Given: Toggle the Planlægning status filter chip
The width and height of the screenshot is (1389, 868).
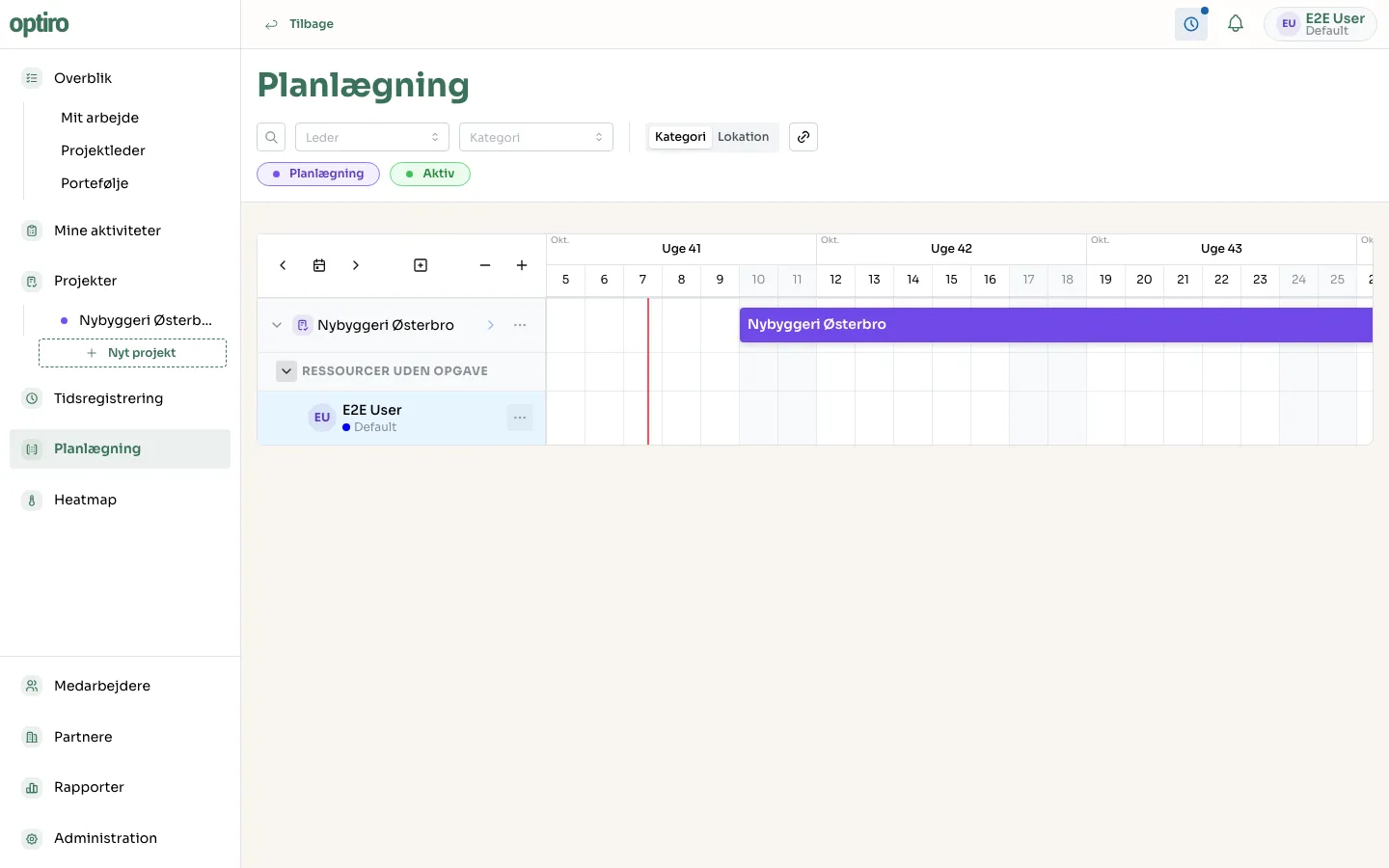Looking at the screenshot, I should coord(318,174).
